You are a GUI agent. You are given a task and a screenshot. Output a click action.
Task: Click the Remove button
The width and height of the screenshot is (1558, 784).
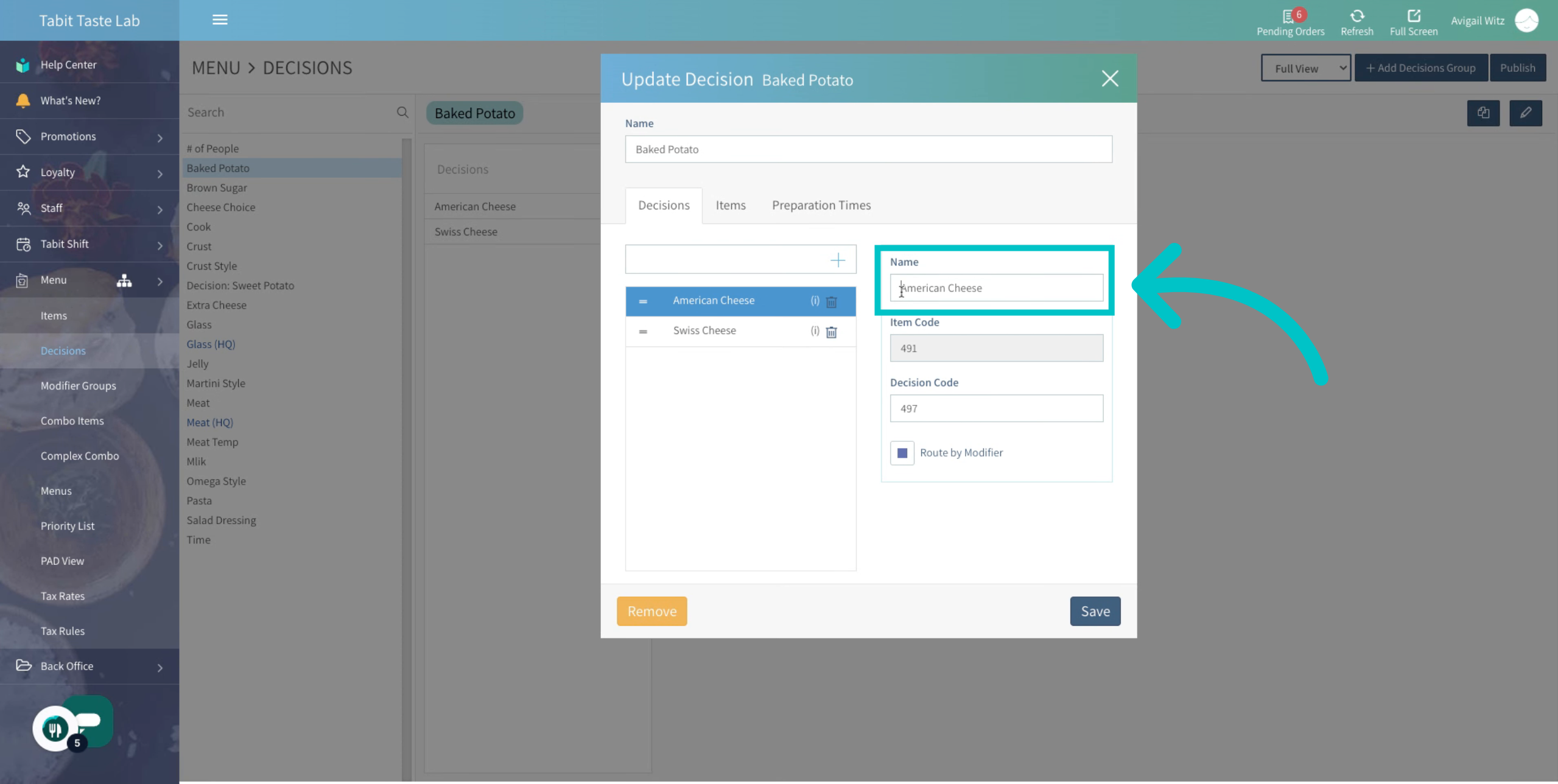(651, 611)
